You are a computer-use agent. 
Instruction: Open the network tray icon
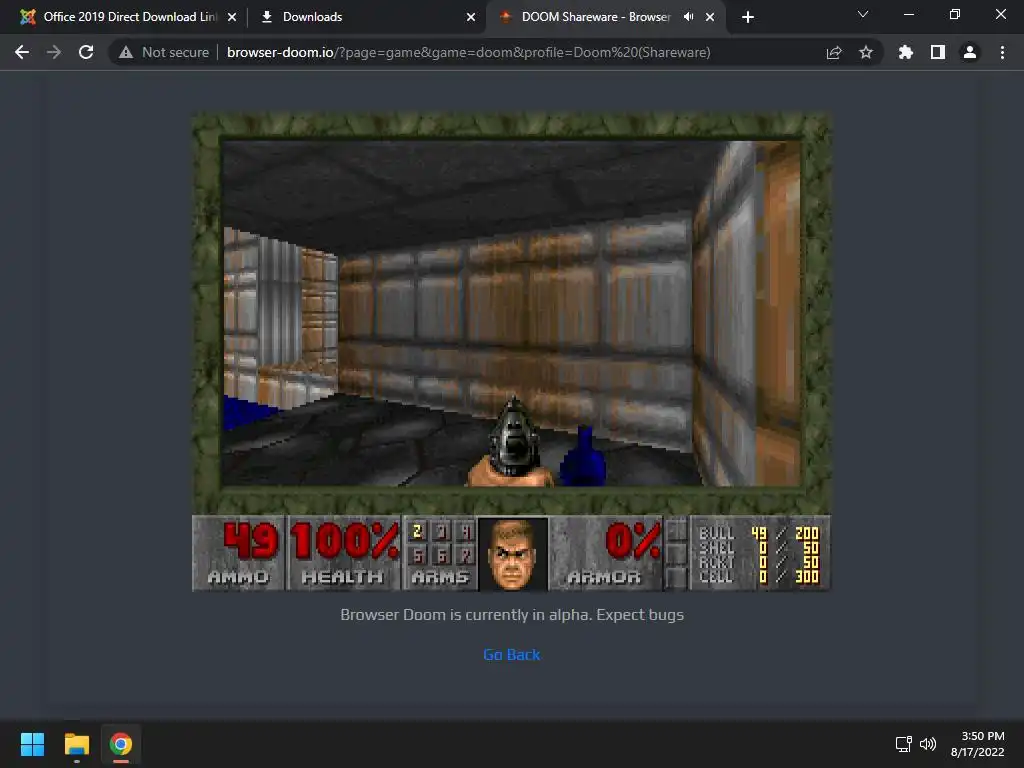[903, 744]
